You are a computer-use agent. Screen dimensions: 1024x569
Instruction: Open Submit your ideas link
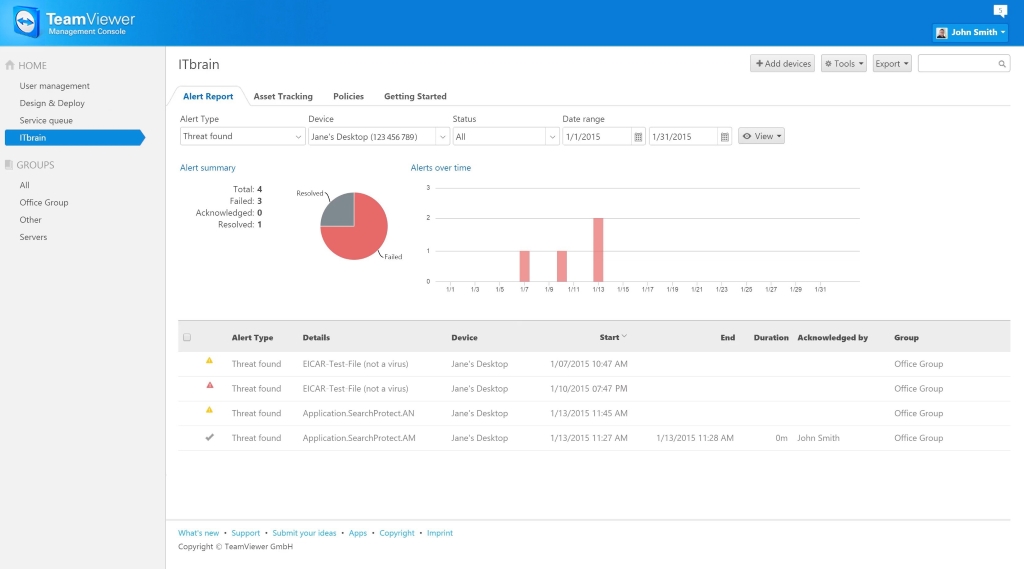pyautogui.click(x=304, y=533)
